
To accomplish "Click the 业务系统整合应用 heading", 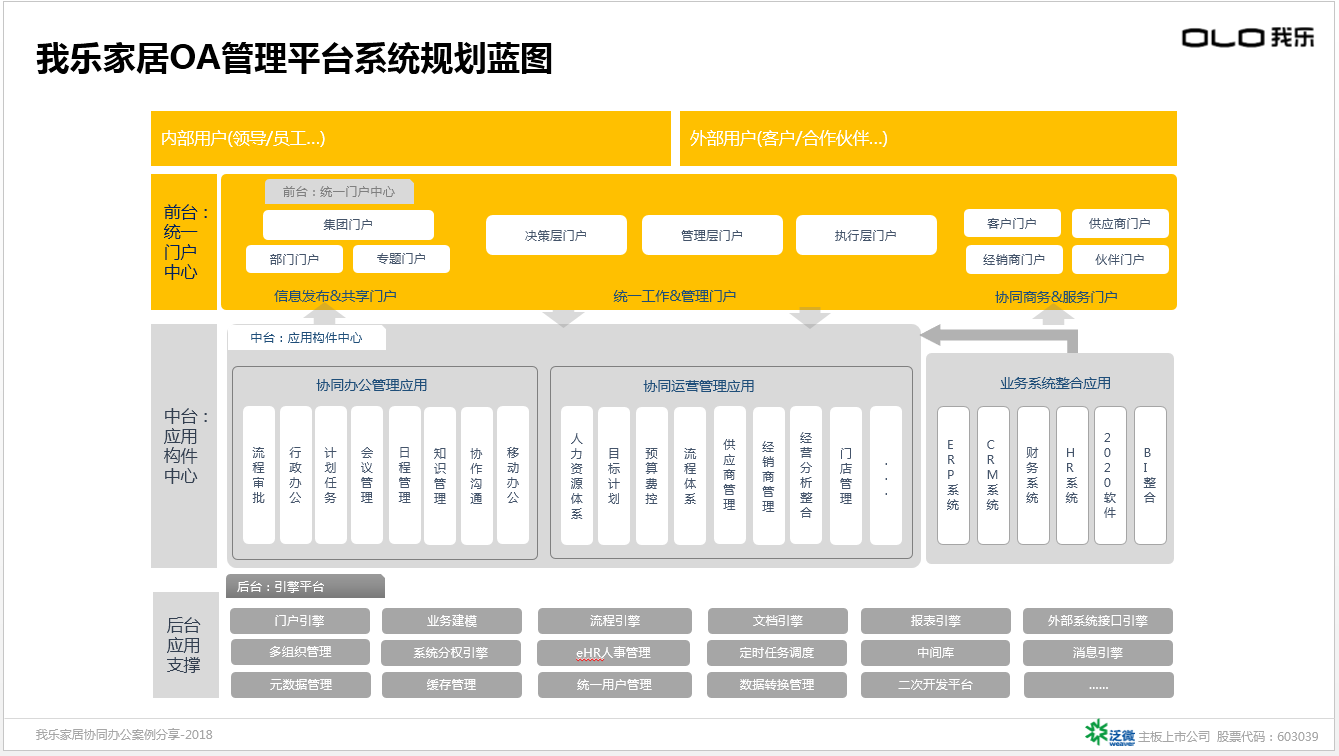I will tap(1055, 383).
